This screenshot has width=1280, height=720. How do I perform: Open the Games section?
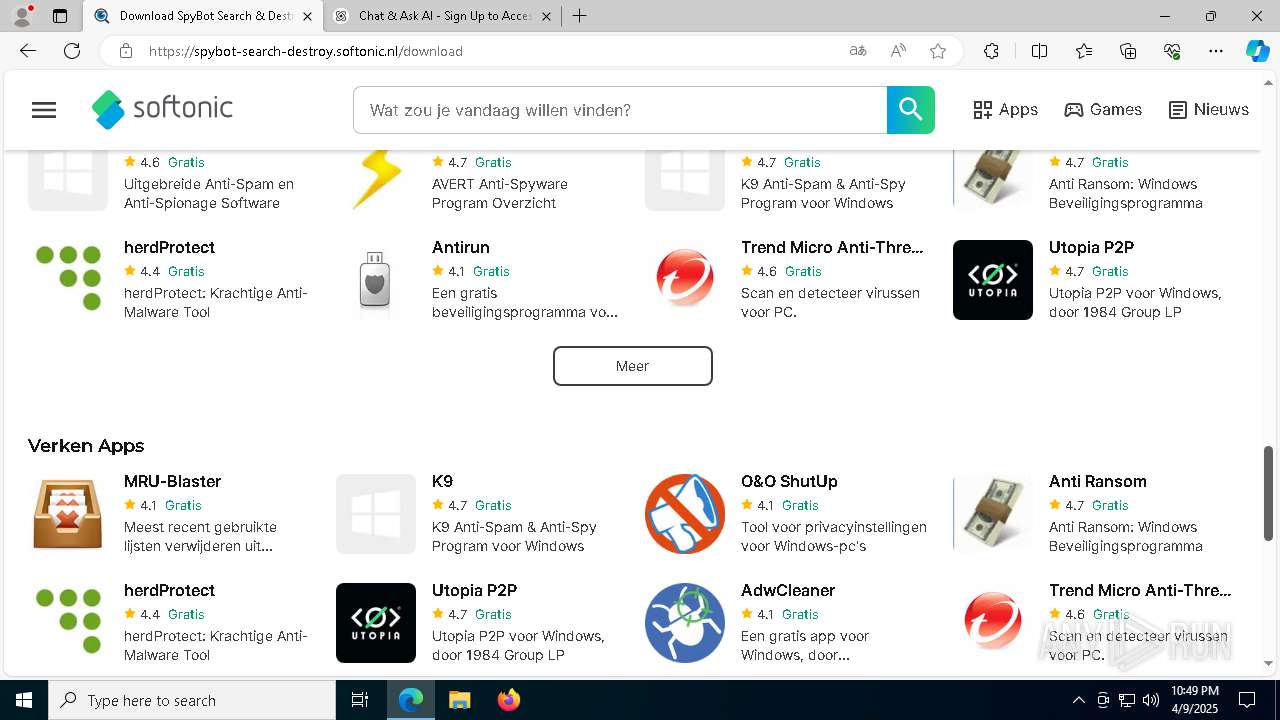tap(1103, 110)
